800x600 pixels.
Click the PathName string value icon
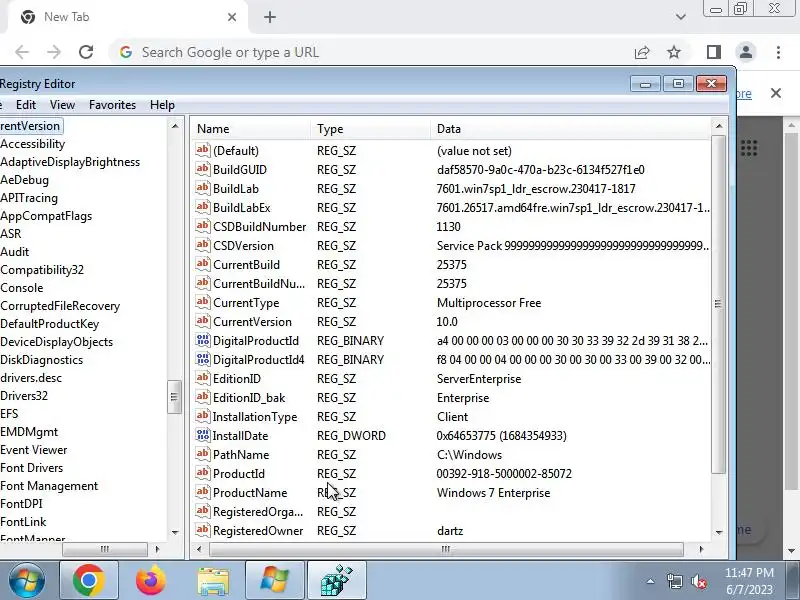(203, 454)
